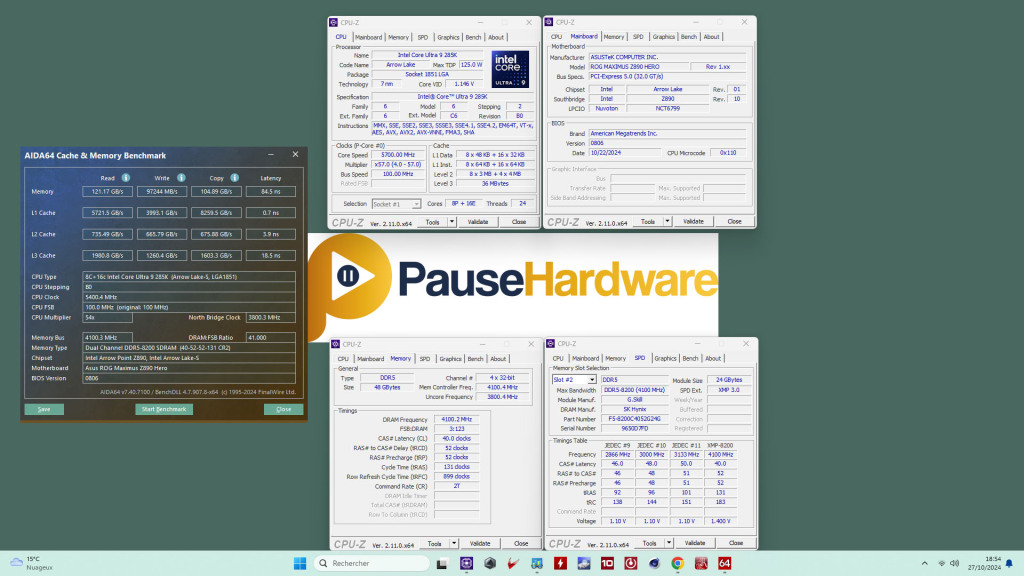Click the L3 Cache Copy value 1603.3 GB/s
The height and width of the screenshot is (576, 1024).
click(216, 255)
